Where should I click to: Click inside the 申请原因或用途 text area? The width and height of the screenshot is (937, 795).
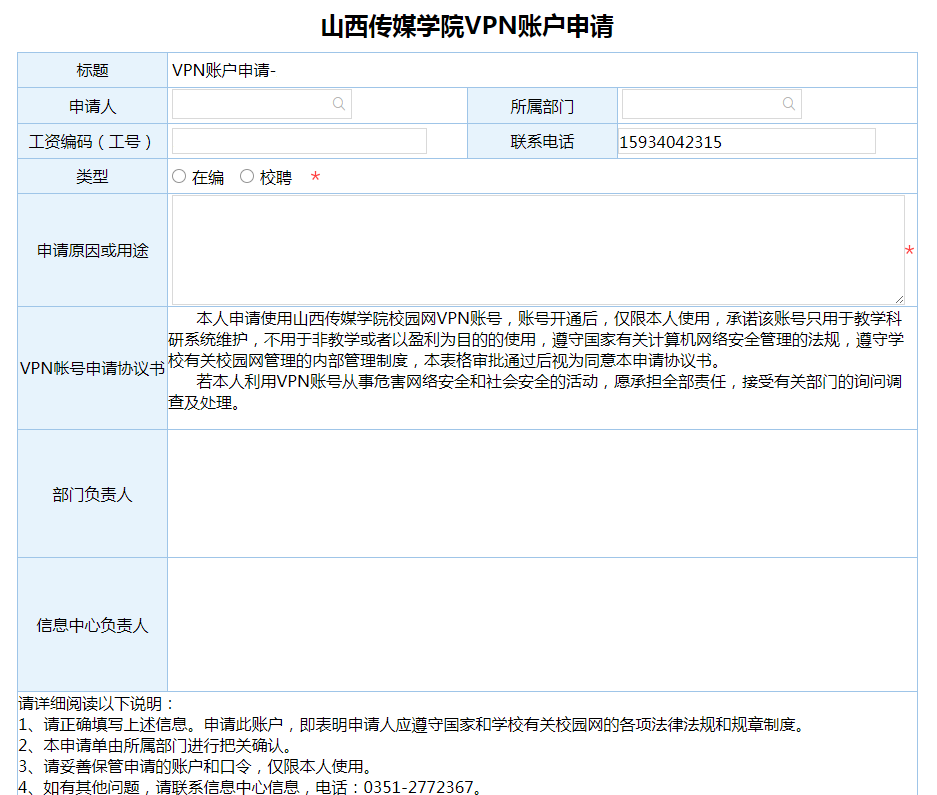click(x=537, y=249)
